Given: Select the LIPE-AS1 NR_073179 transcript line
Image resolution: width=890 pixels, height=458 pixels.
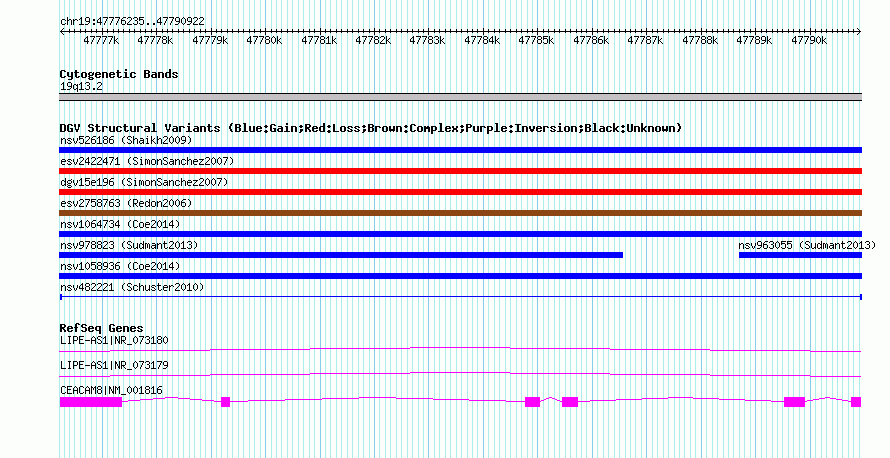Looking at the screenshot, I should pos(460,375).
